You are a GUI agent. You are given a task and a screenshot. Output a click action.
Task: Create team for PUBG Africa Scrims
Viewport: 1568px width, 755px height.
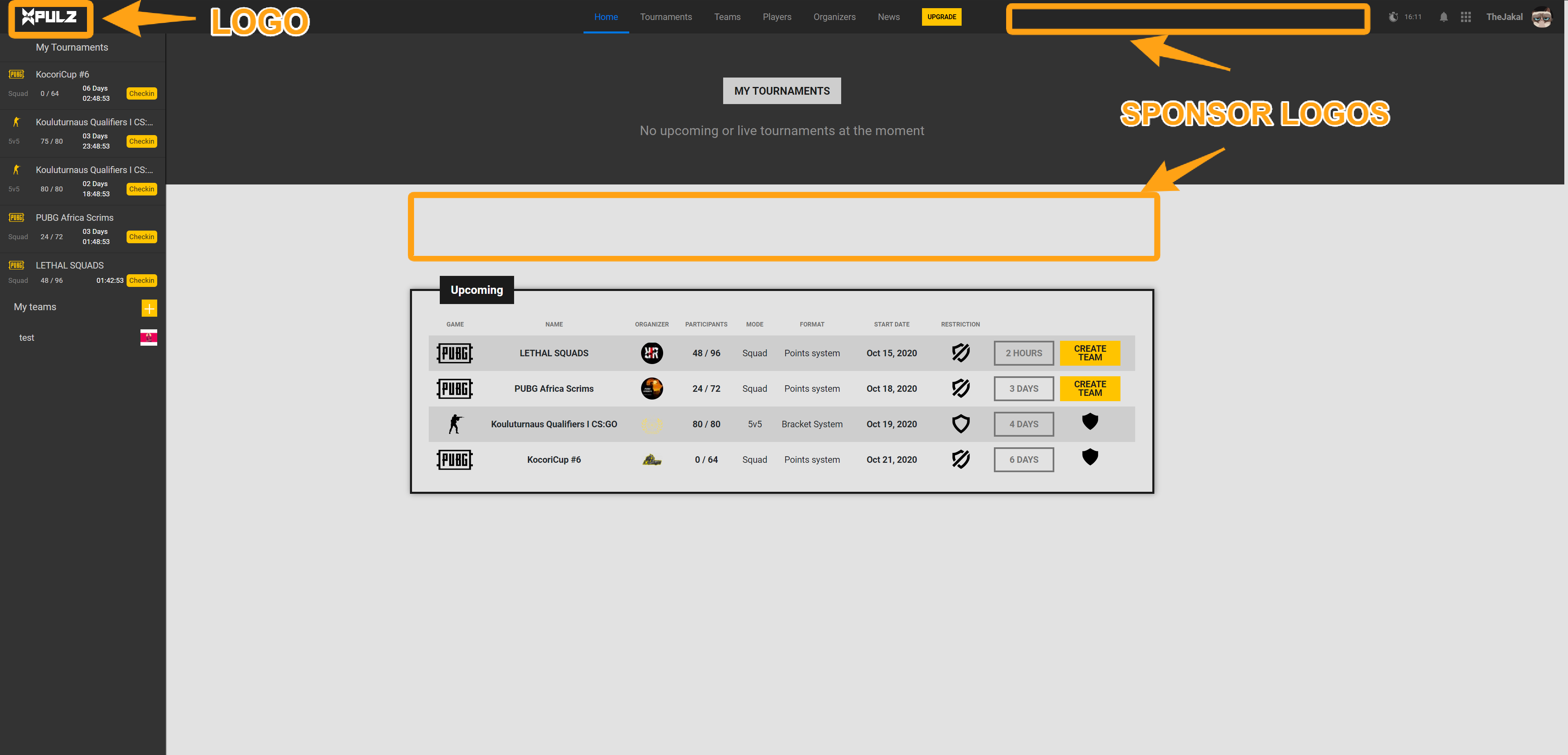[1089, 388]
